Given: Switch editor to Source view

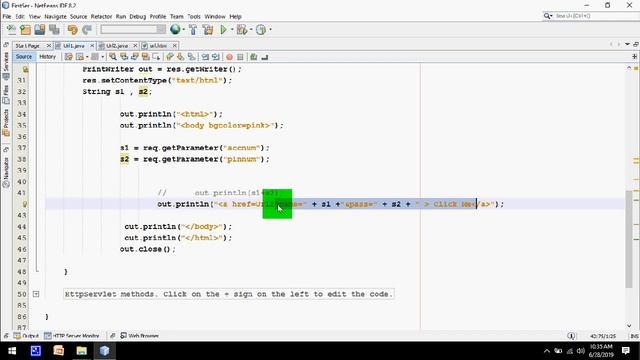Looking at the screenshot, I should (x=24, y=57).
